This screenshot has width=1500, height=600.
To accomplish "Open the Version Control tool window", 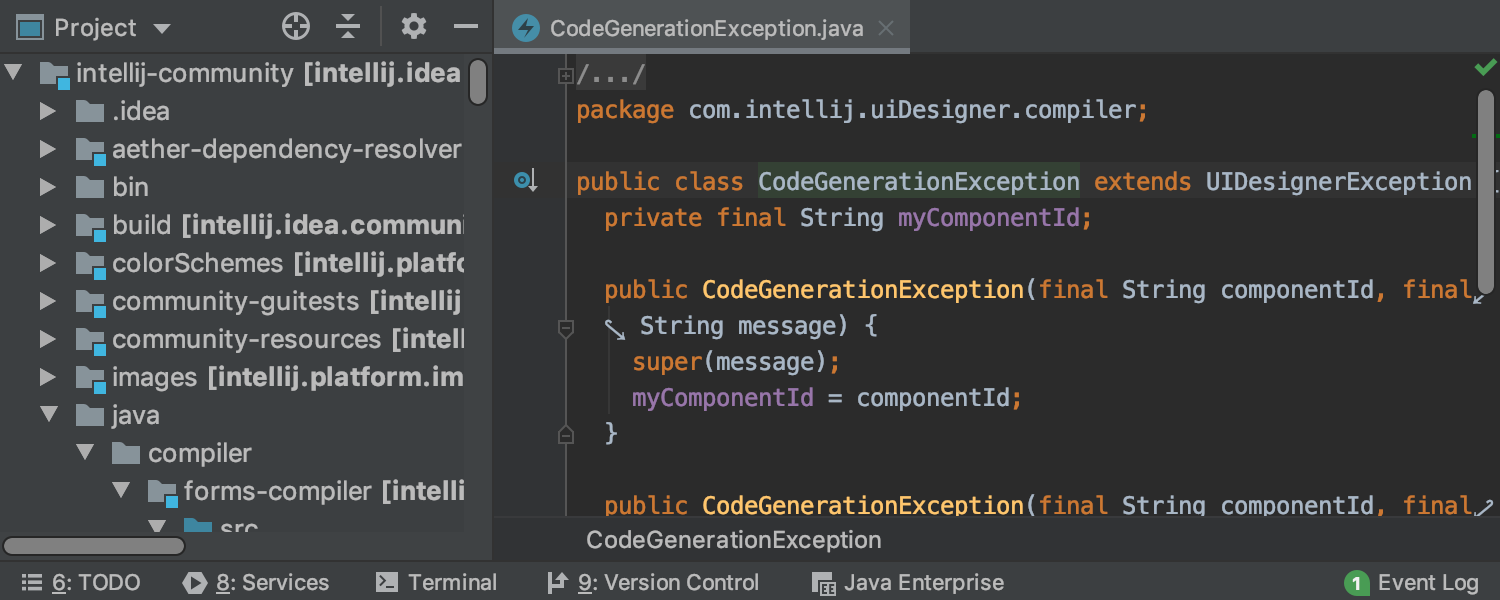I will (x=654, y=582).
